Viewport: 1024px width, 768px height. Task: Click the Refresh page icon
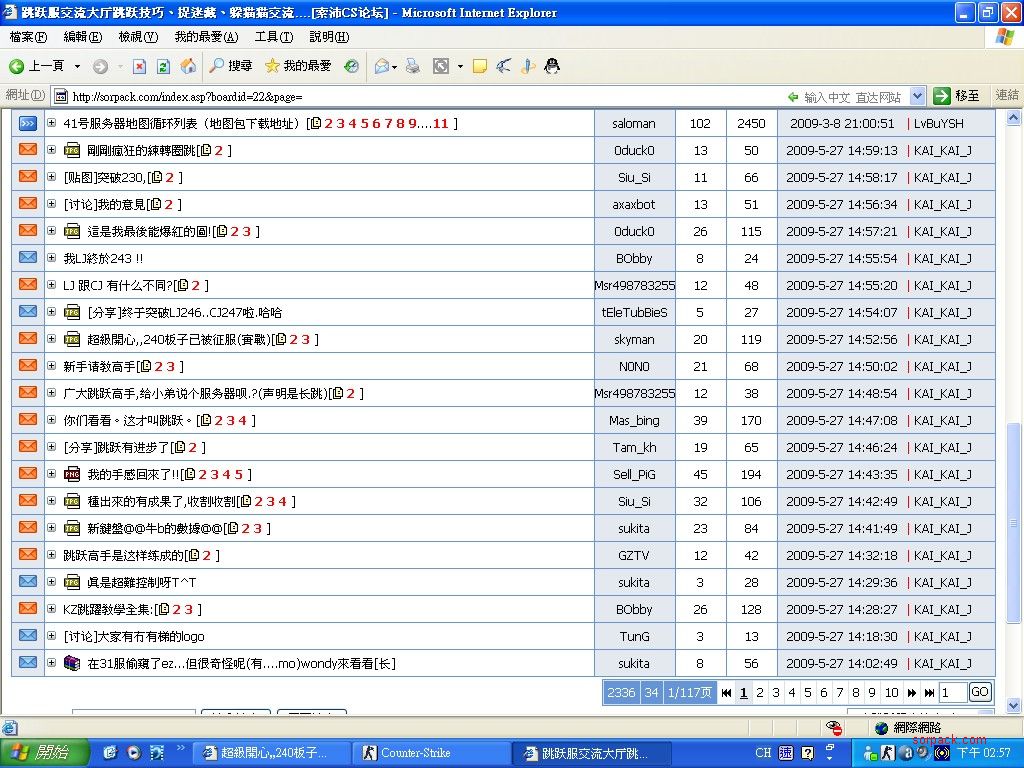[x=163, y=66]
